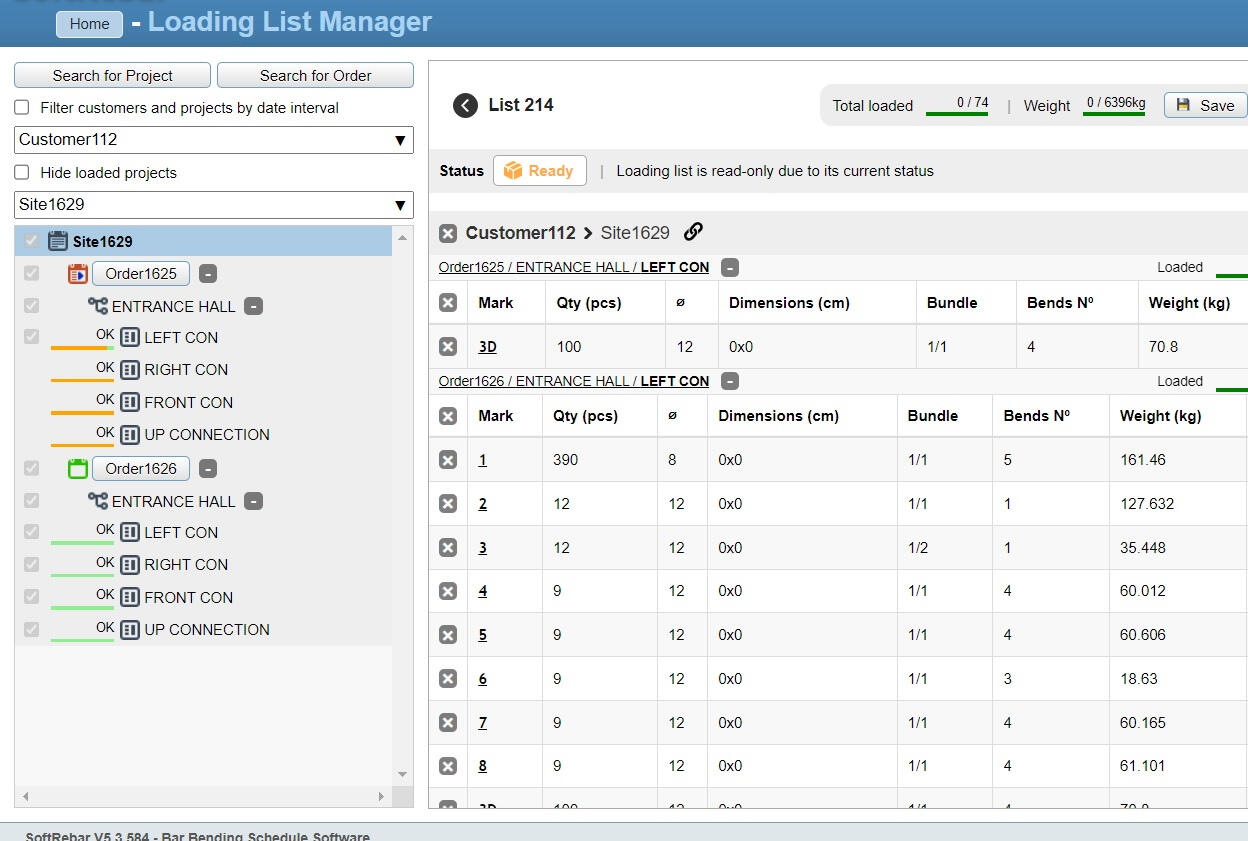The height and width of the screenshot is (841, 1248).
Task: Click the Total loaded 0 / 74 progress bar
Action: 957,113
